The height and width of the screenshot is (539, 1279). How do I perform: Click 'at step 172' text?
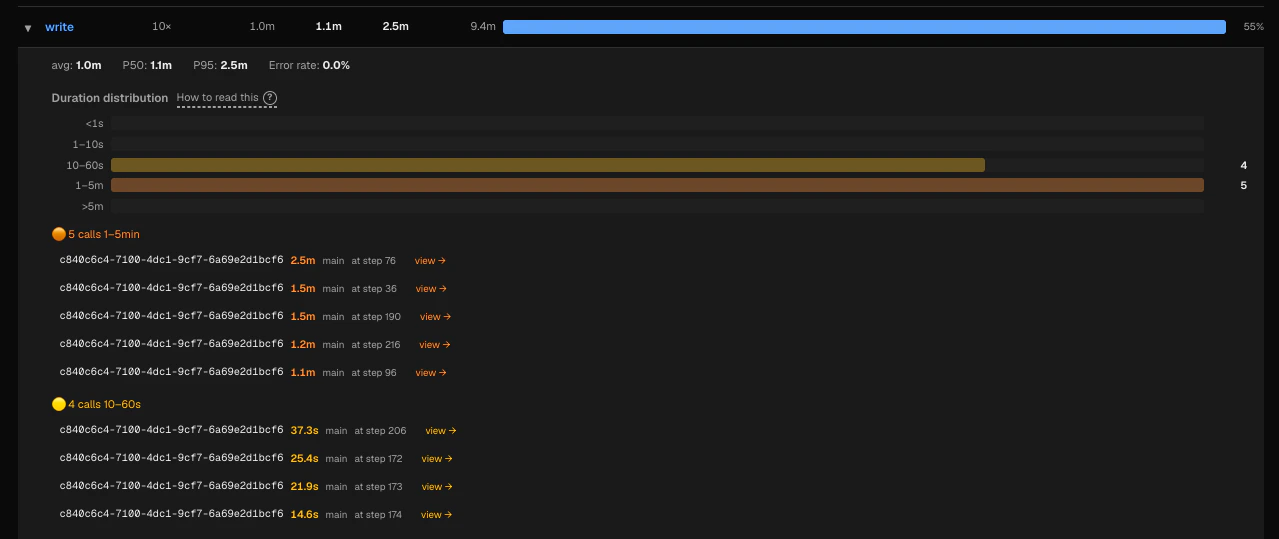click(378, 459)
